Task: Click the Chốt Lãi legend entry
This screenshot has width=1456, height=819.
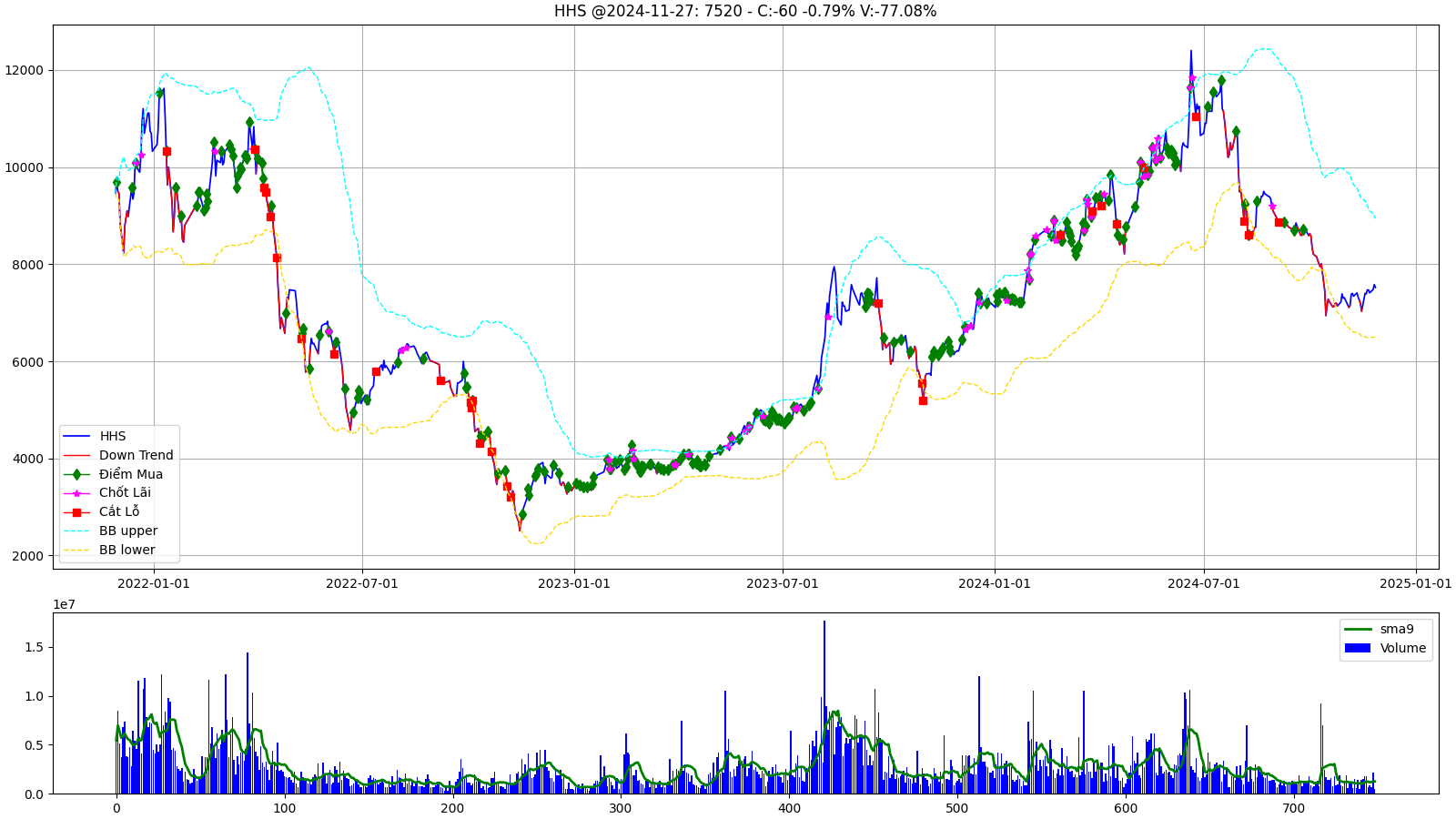Action: click(125, 493)
